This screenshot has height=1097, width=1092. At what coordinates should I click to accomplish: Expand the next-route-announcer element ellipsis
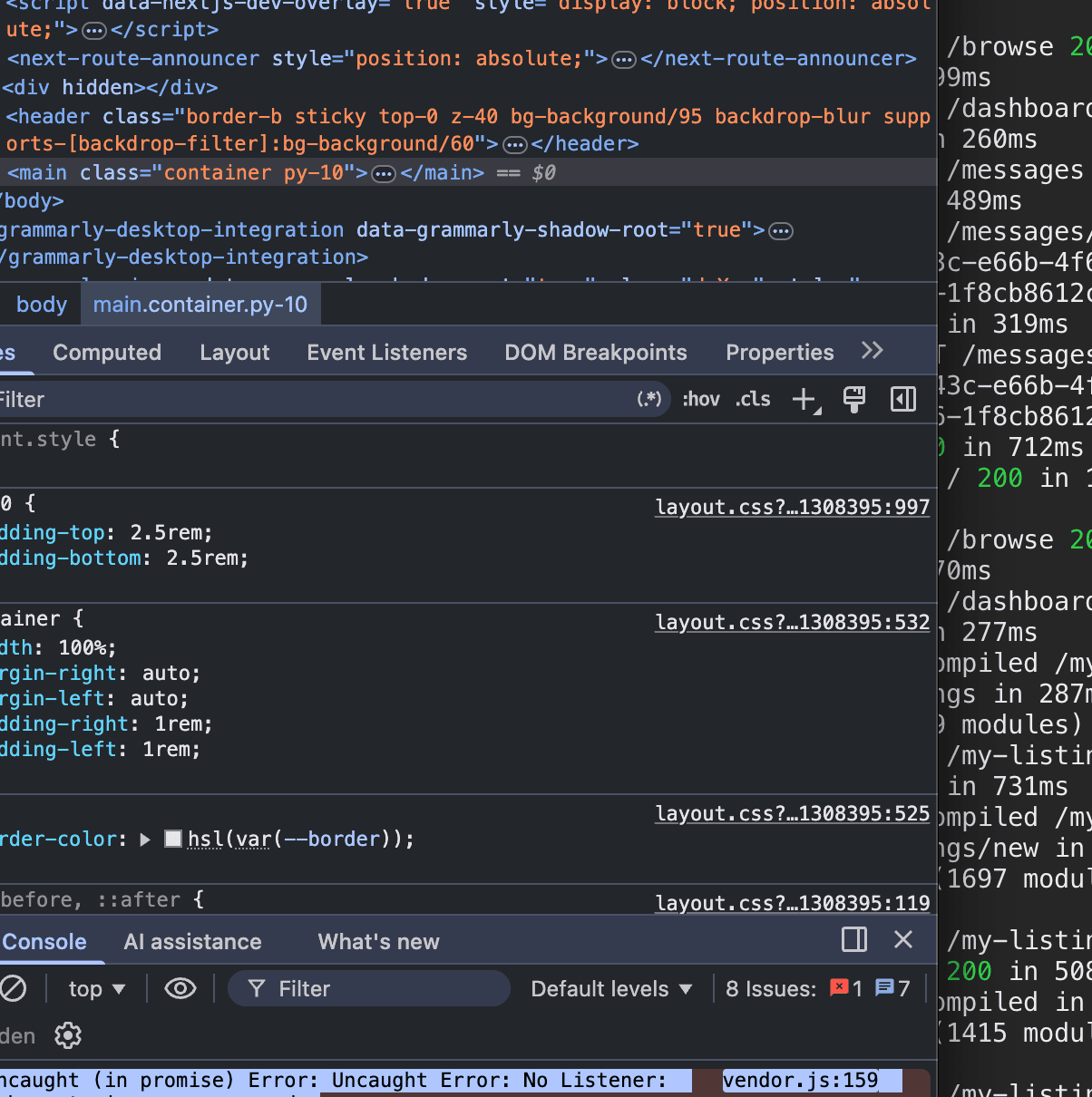624,60
